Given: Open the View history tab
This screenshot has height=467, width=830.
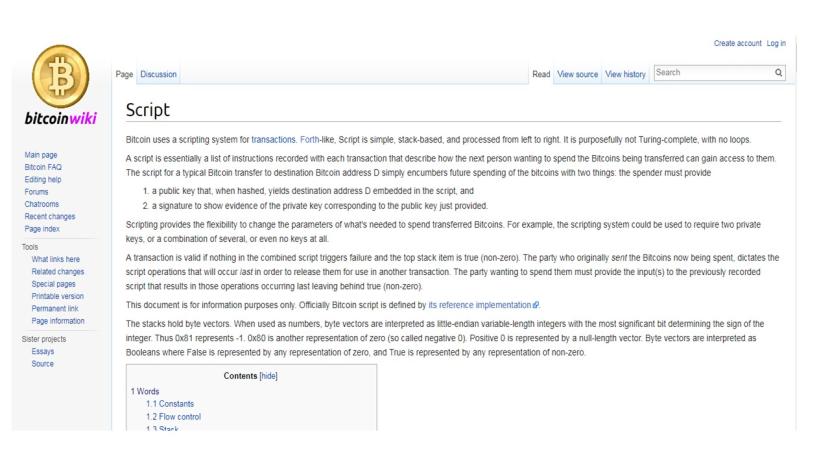Looking at the screenshot, I should [625, 74].
